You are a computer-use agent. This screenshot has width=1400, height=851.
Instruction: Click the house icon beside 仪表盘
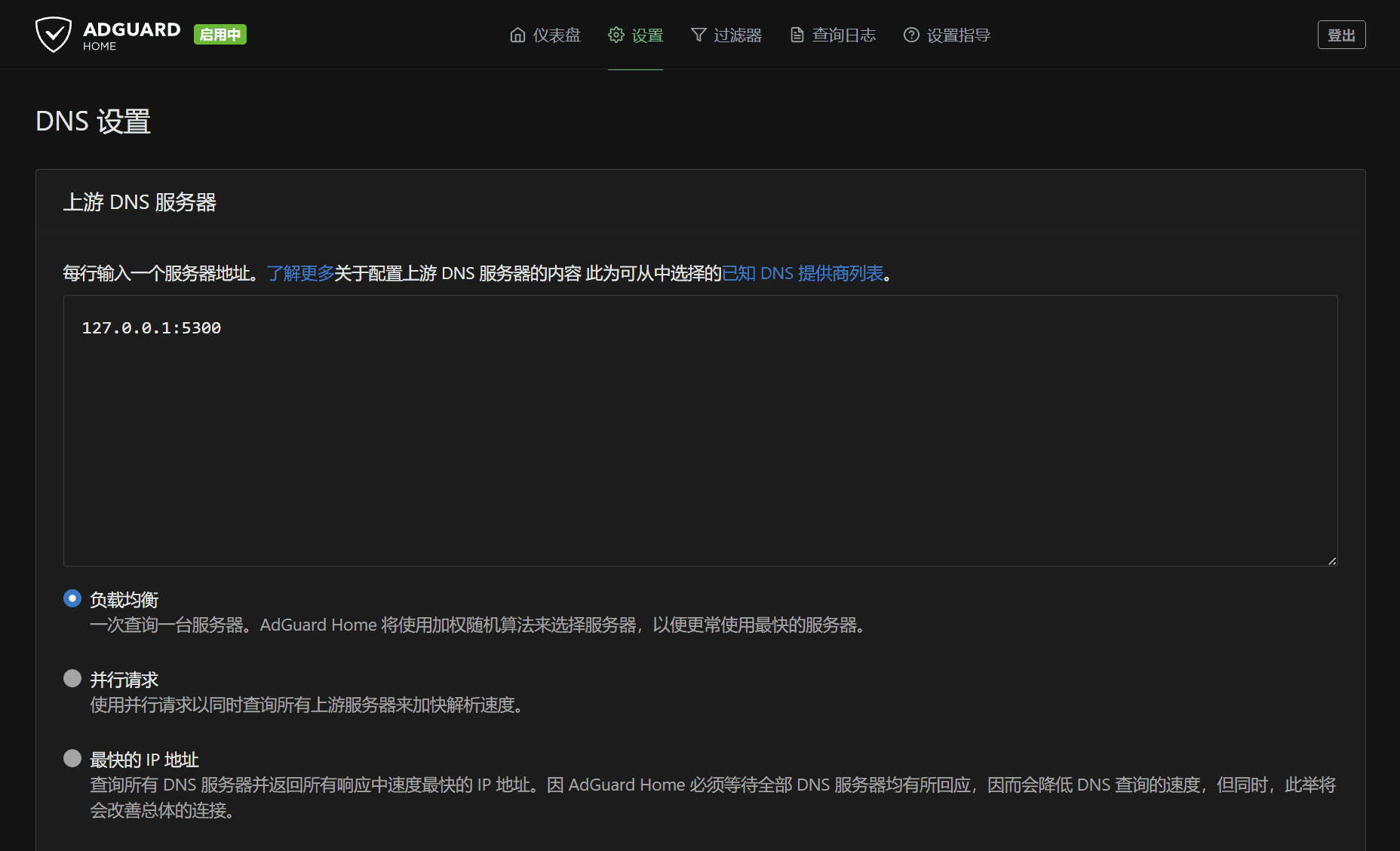click(x=517, y=35)
